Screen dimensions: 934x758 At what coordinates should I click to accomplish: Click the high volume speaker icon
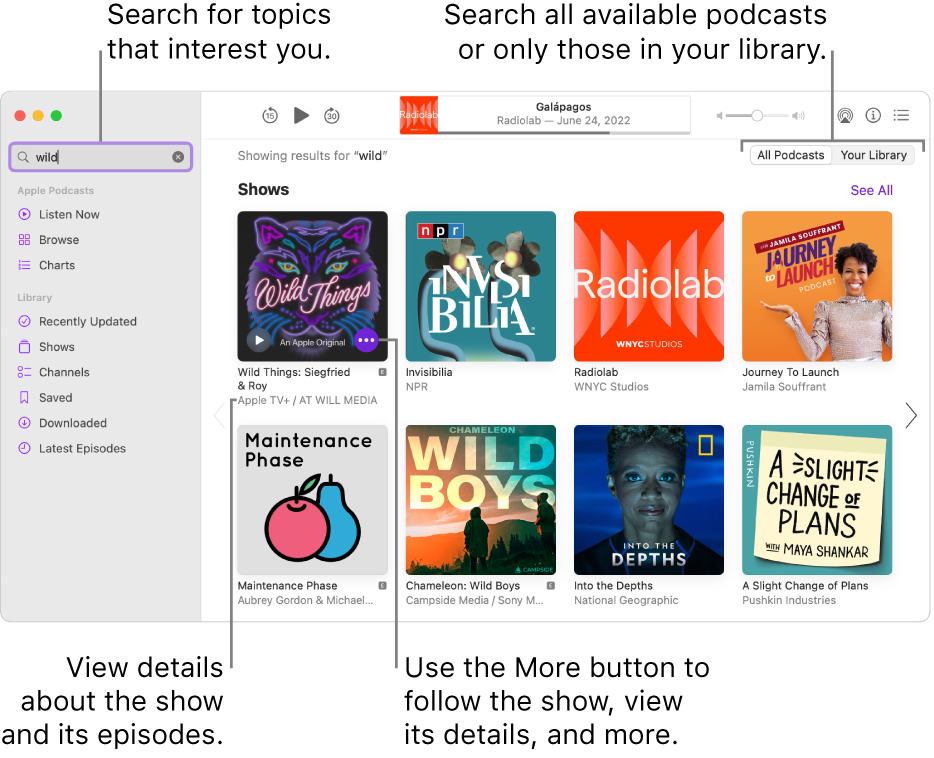798,116
